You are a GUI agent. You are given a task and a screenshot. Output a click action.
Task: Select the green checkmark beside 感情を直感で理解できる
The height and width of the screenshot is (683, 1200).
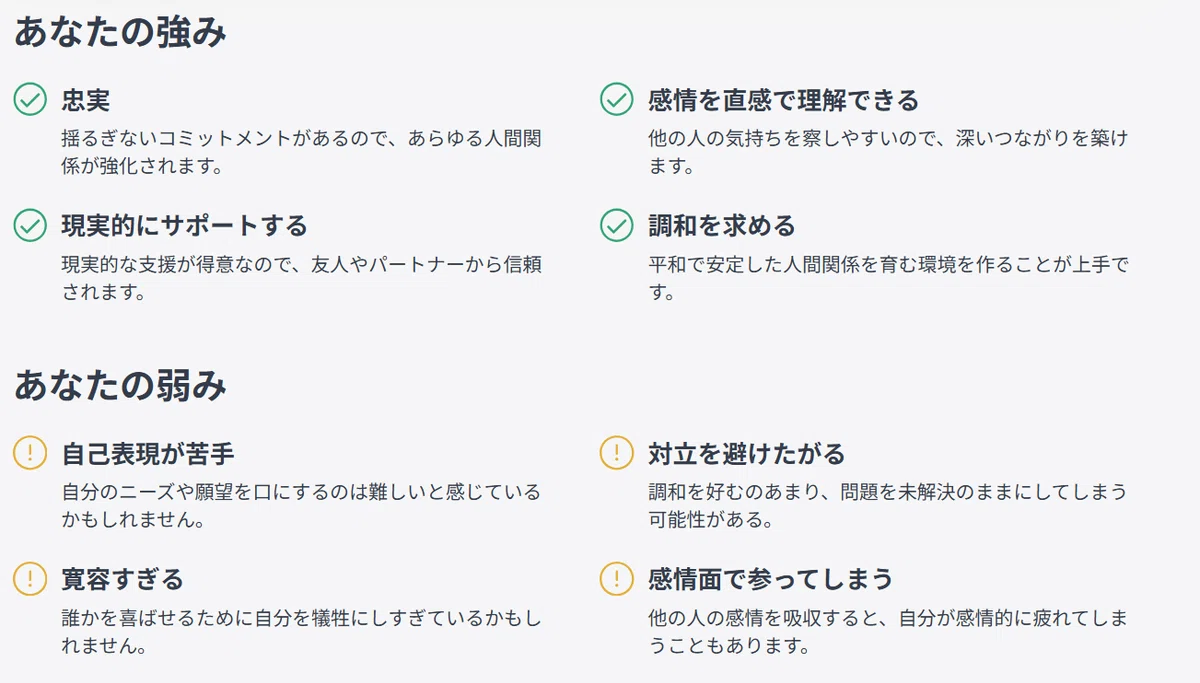tap(616, 100)
